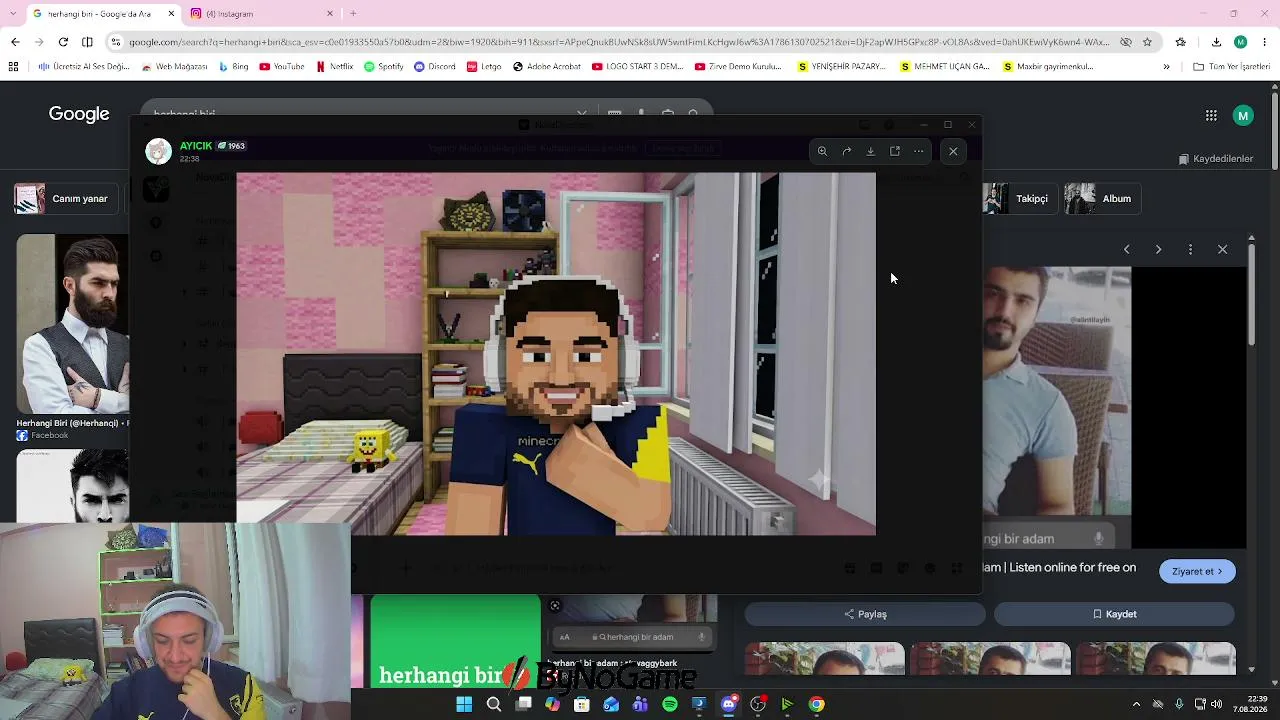Viewport: 1280px width, 720px height.
Task: Open Discord from the taskbar
Action: [x=728, y=704]
